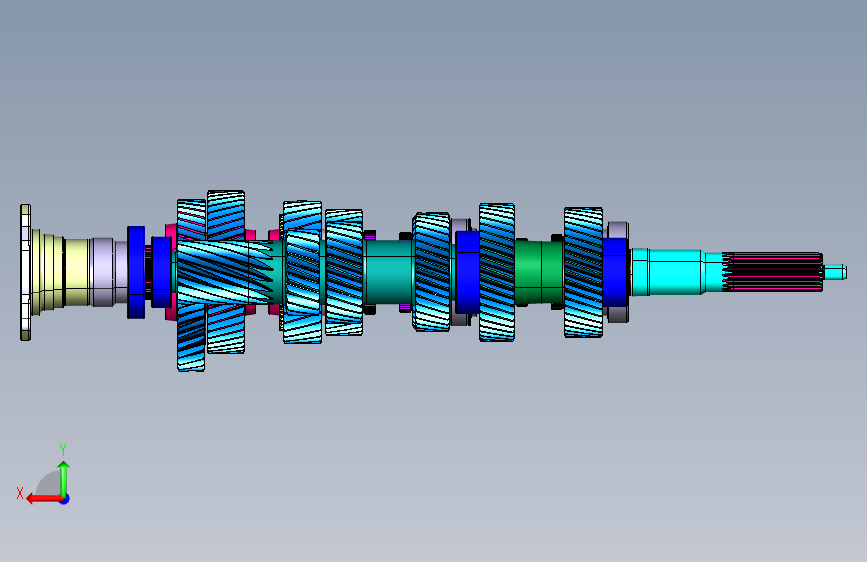Select the white flange at shaft's far left end
The image size is (867, 562).
[x=25, y=272]
